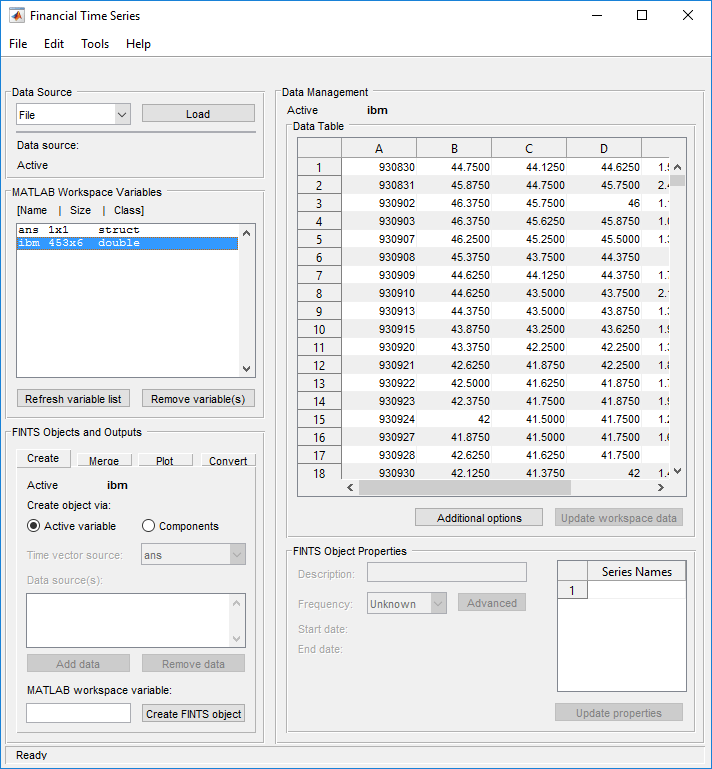Click Update properties button
The image size is (712, 769).
619,713
